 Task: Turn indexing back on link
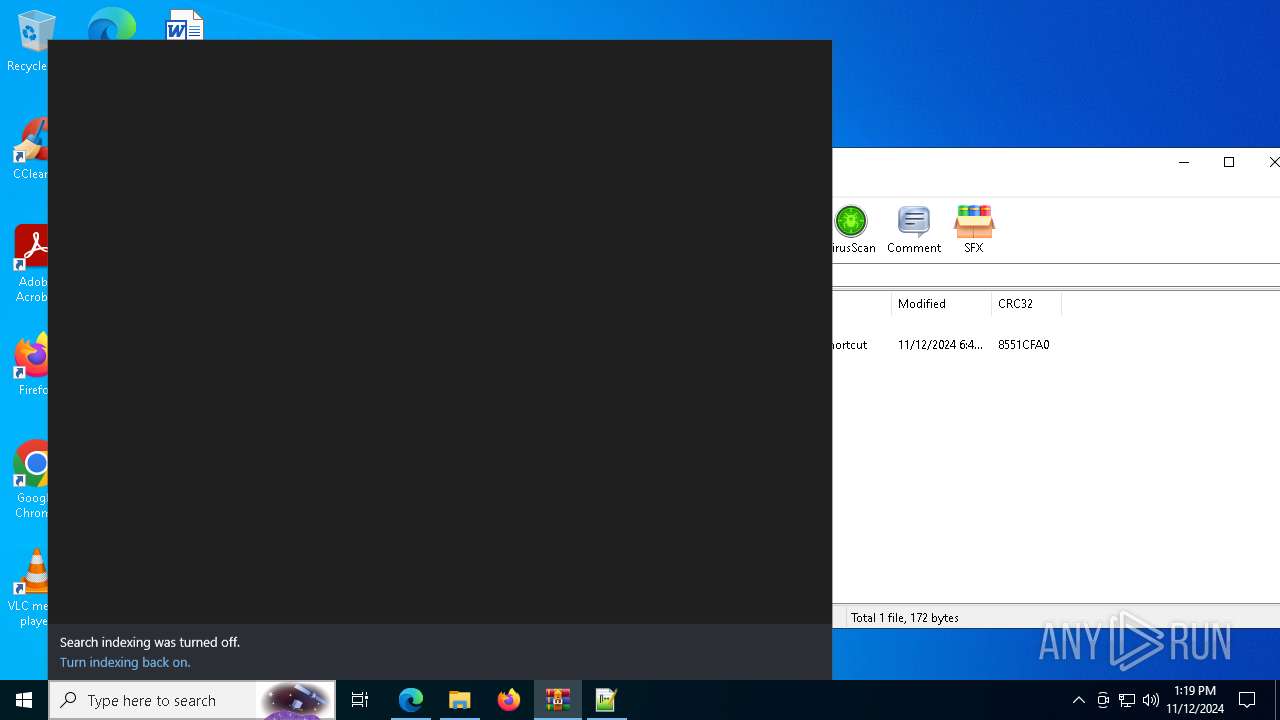pos(125,662)
